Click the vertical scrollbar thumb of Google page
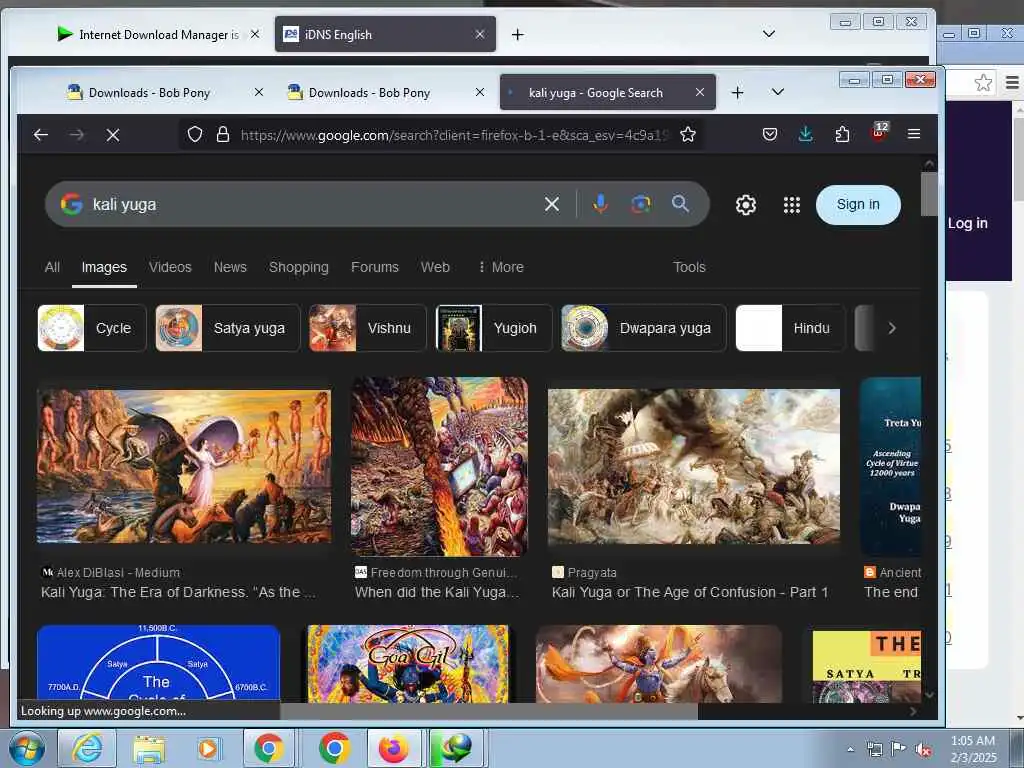 tap(929, 193)
